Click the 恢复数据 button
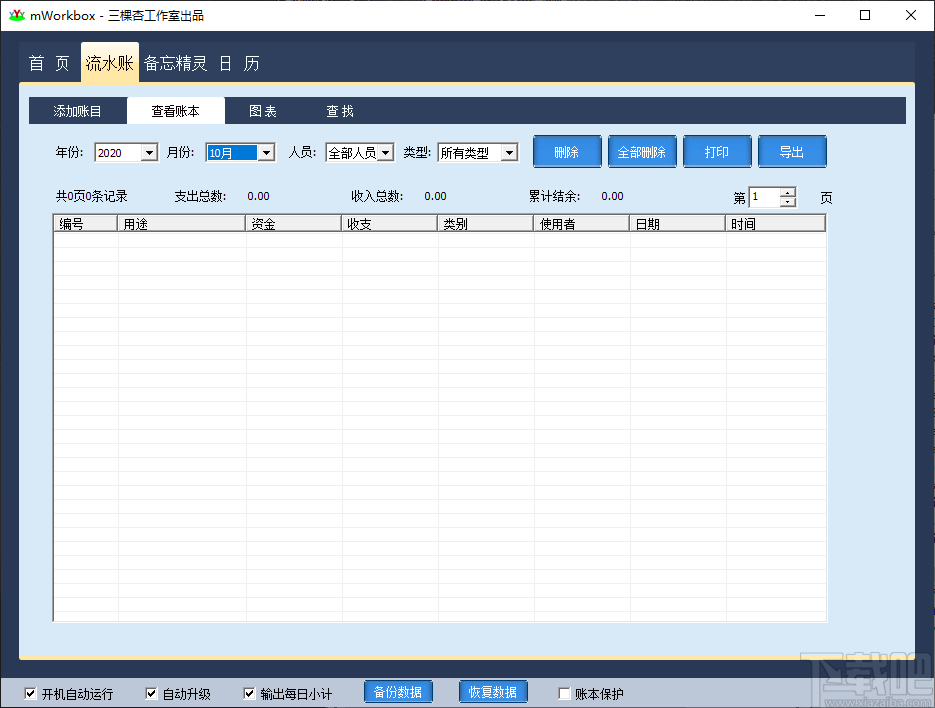Viewport: 935px width, 708px height. point(493,692)
